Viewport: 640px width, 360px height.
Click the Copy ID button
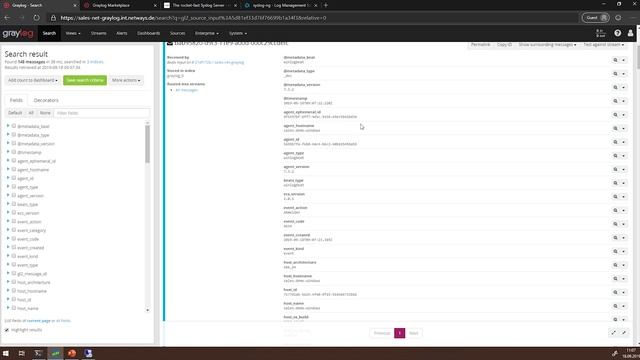click(x=504, y=44)
